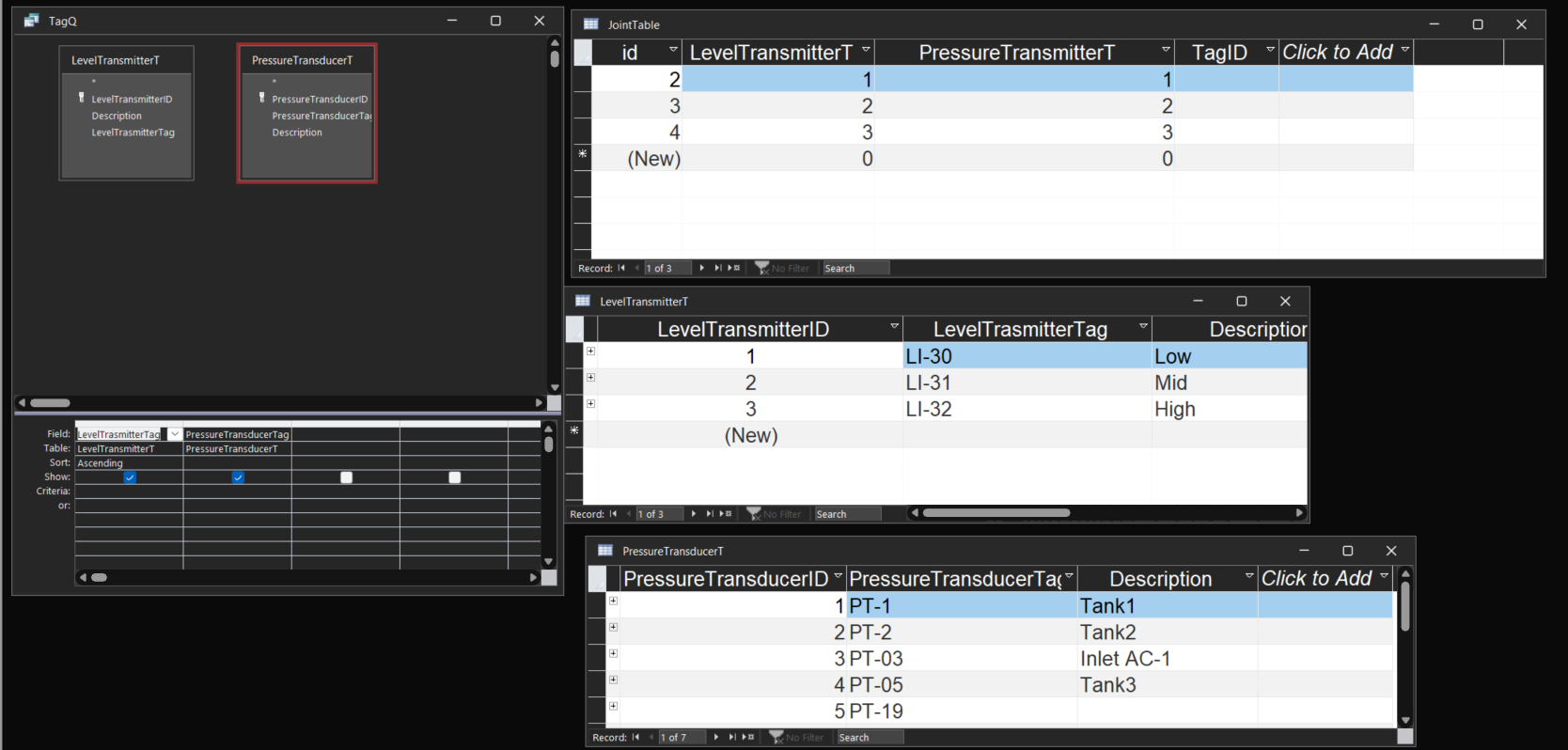Viewport: 1568px width, 750px height.
Task: Go to next record in JointTable
Action: 701,268
